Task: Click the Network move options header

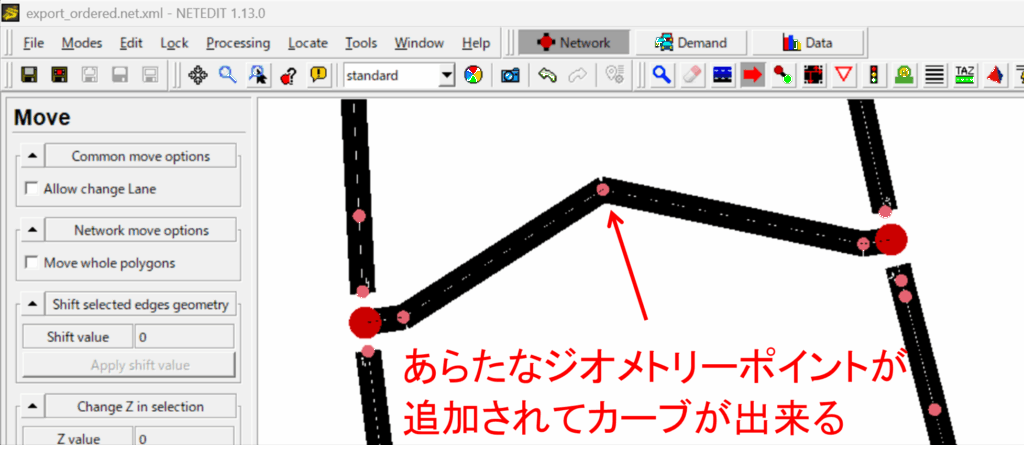Action: [140, 230]
